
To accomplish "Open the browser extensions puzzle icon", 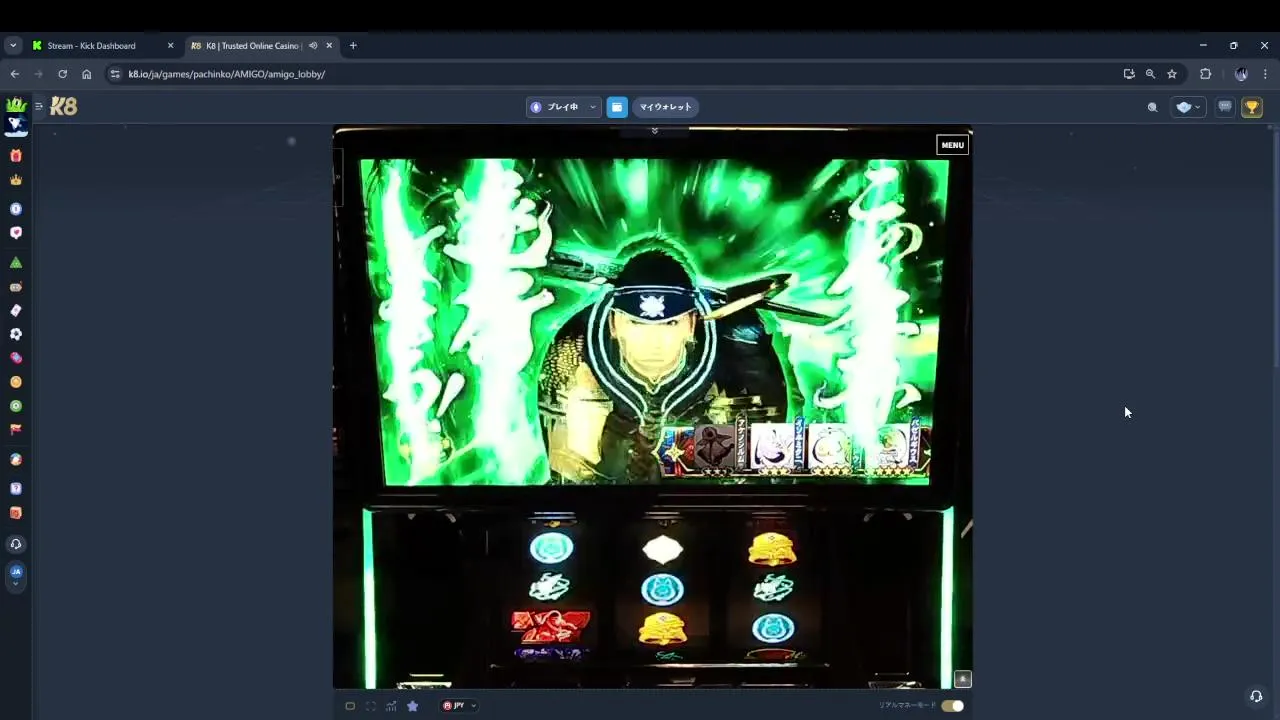I will 1205,74.
